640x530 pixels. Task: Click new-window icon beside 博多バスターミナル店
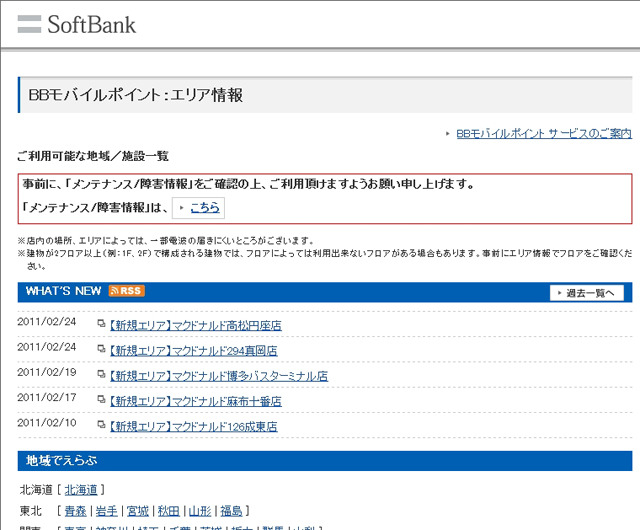tap(101, 374)
